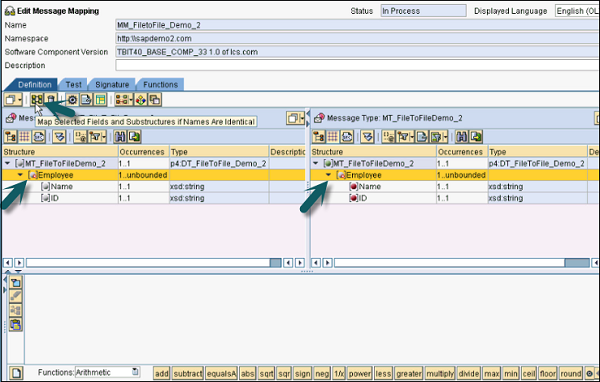
Task: Open window layout dropdown at main toolbar start
Action: 13,100
